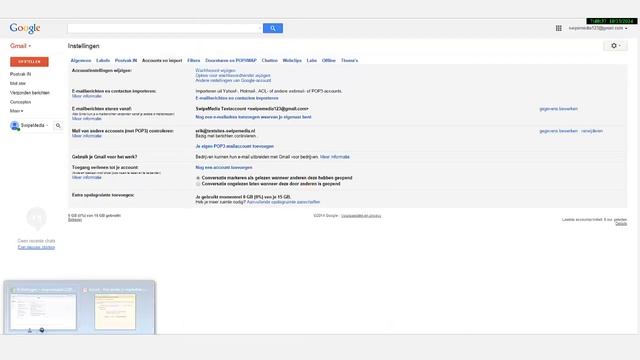Focus the Google search input field

click(163, 28)
